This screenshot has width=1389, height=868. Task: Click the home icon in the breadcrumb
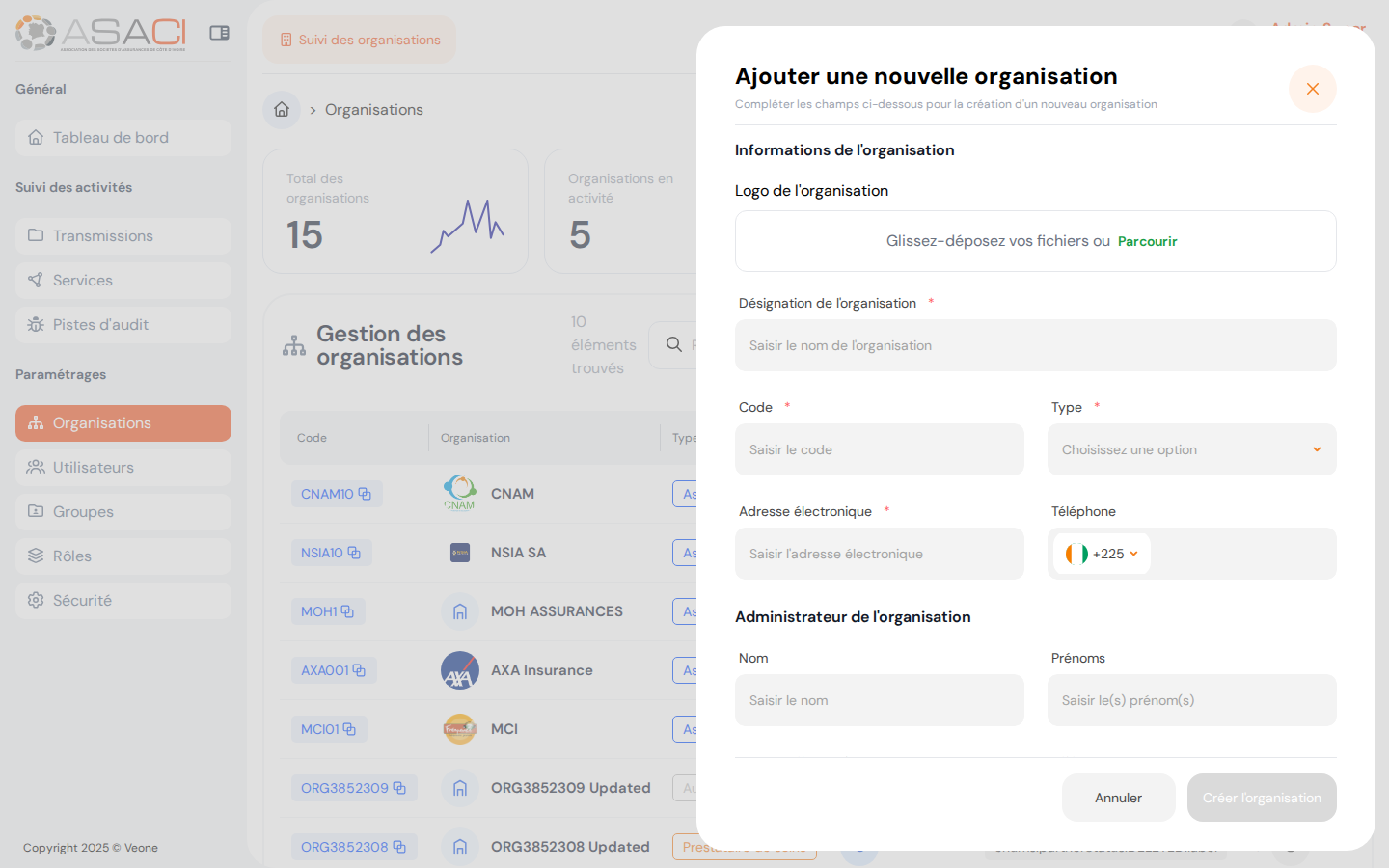pos(281,109)
